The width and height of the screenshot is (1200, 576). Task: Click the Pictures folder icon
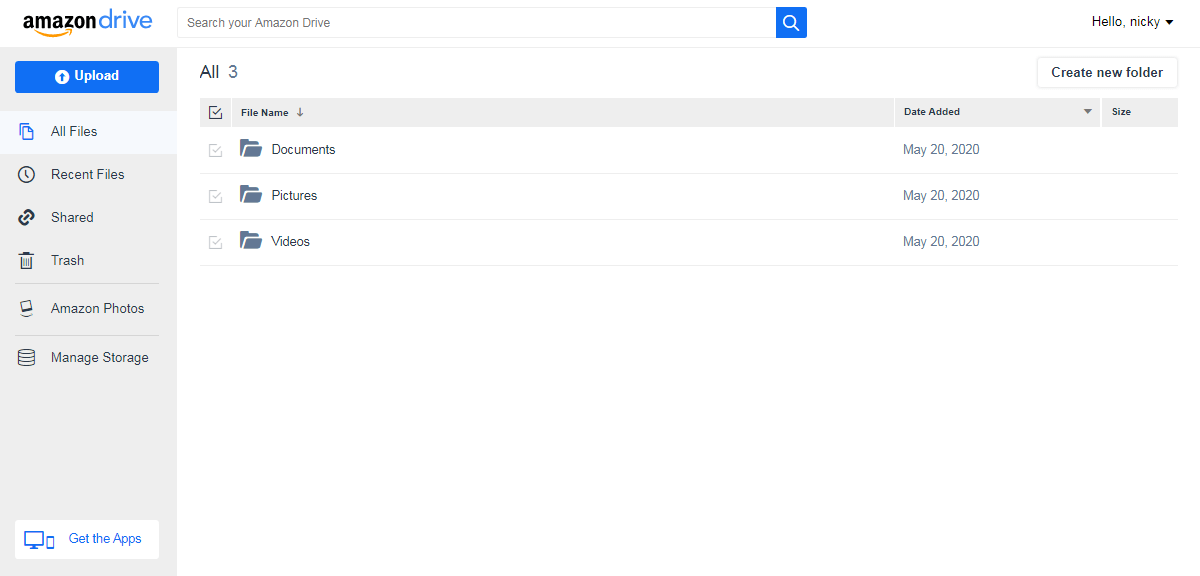(x=250, y=194)
